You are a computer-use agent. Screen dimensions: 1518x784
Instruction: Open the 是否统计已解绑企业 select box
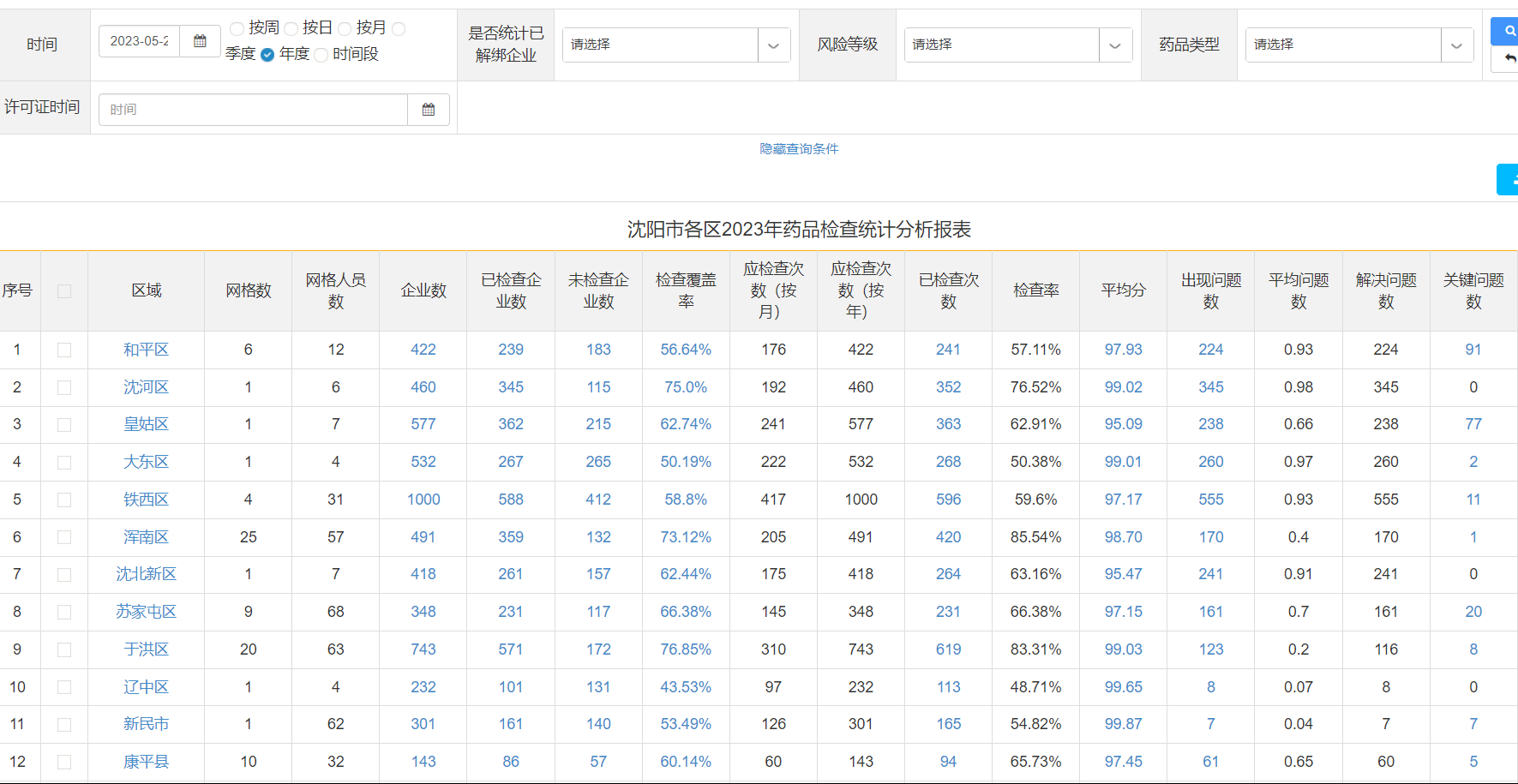[676, 45]
